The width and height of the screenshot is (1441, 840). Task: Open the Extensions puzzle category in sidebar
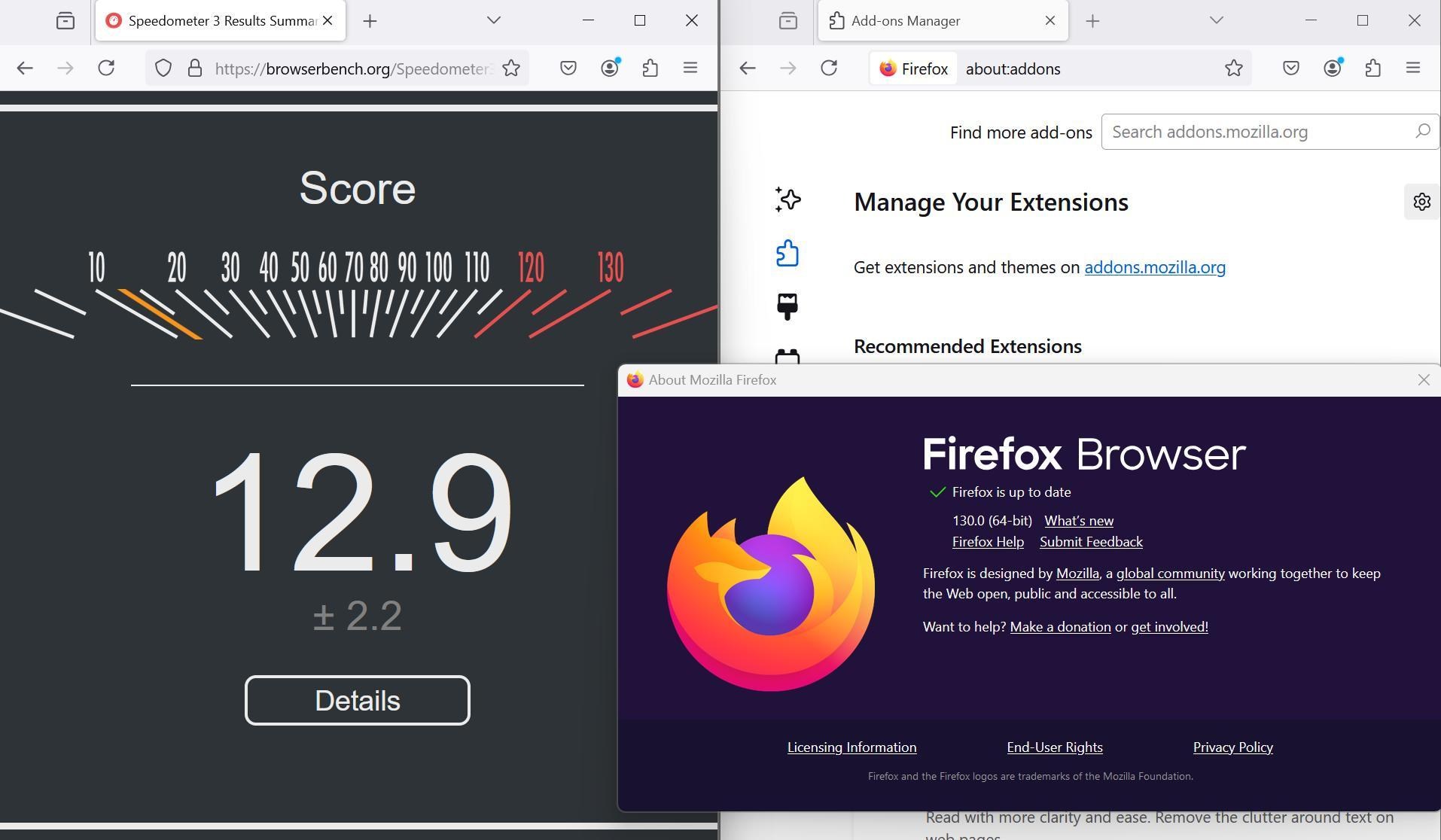(x=788, y=254)
